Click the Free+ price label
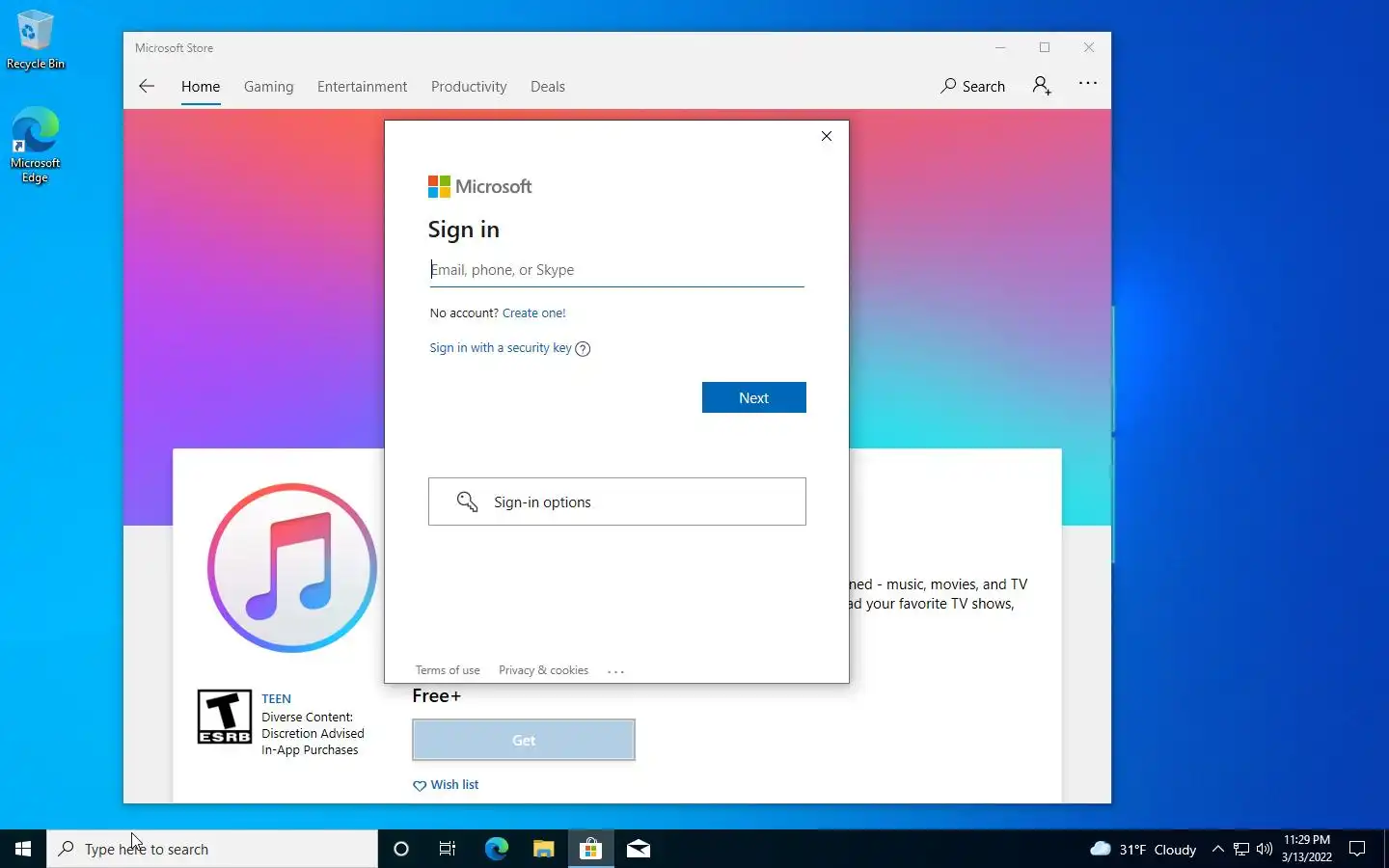Screen dimensions: 1389x868 tap(436, 696)
